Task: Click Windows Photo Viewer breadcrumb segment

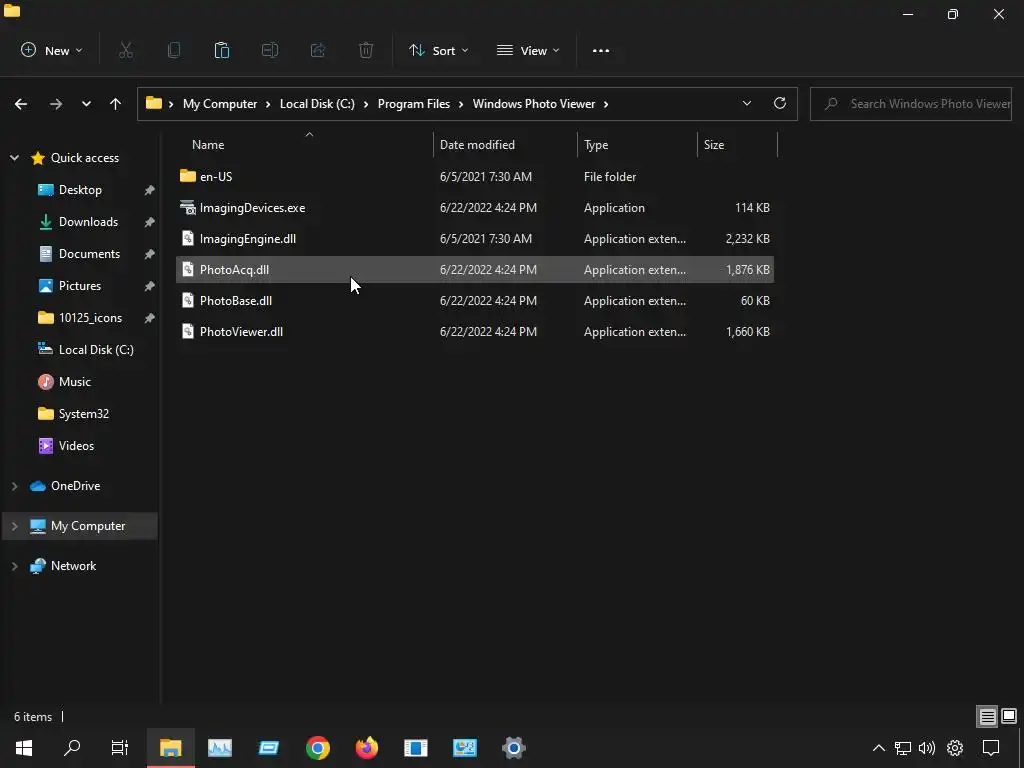Action: [534, 104]
